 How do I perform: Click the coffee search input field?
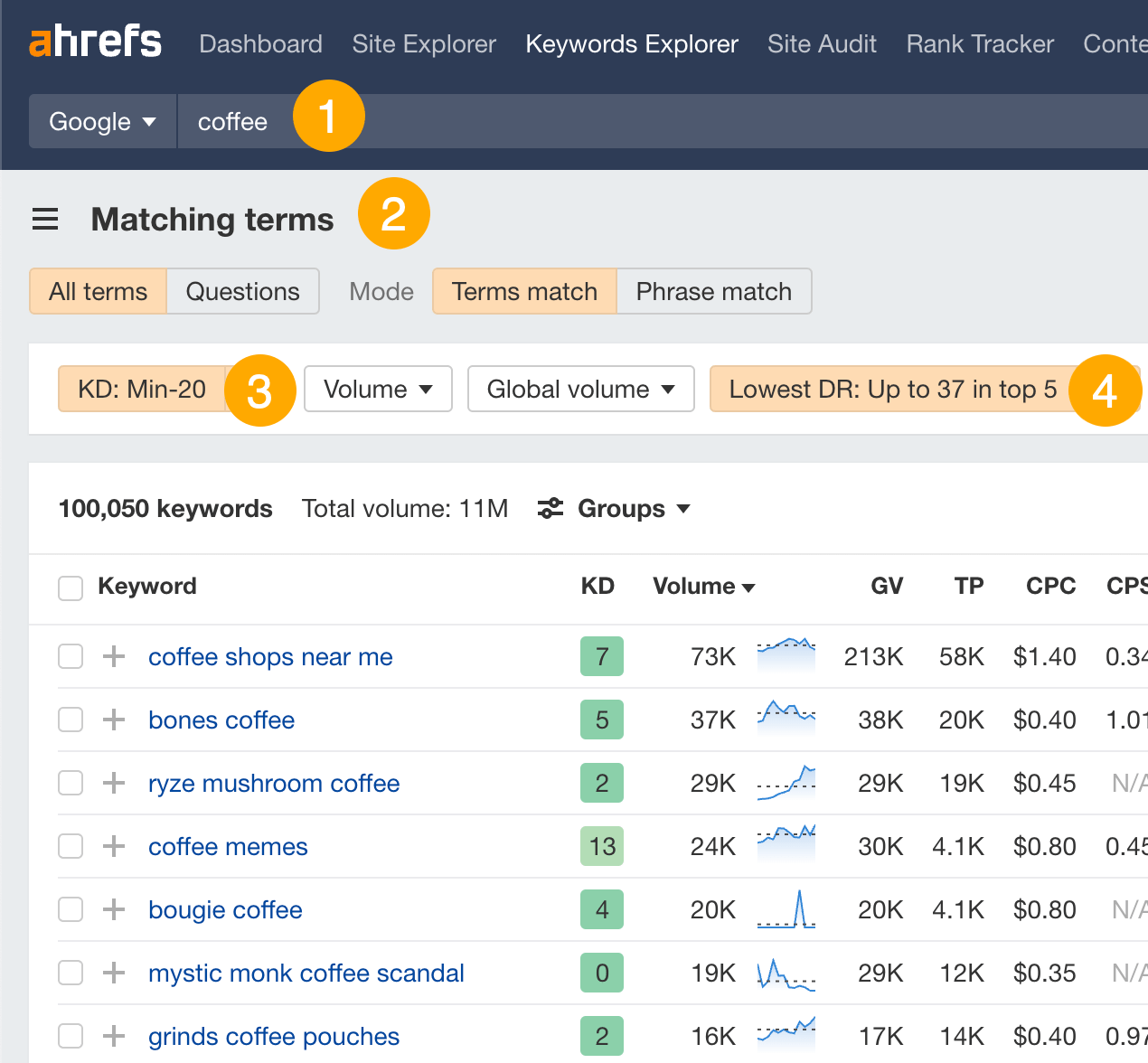(x=232, y=120)
